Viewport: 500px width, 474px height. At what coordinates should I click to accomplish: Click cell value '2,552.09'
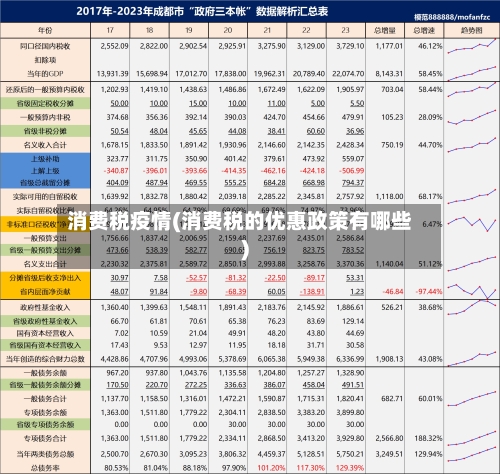tap(114, 46)
